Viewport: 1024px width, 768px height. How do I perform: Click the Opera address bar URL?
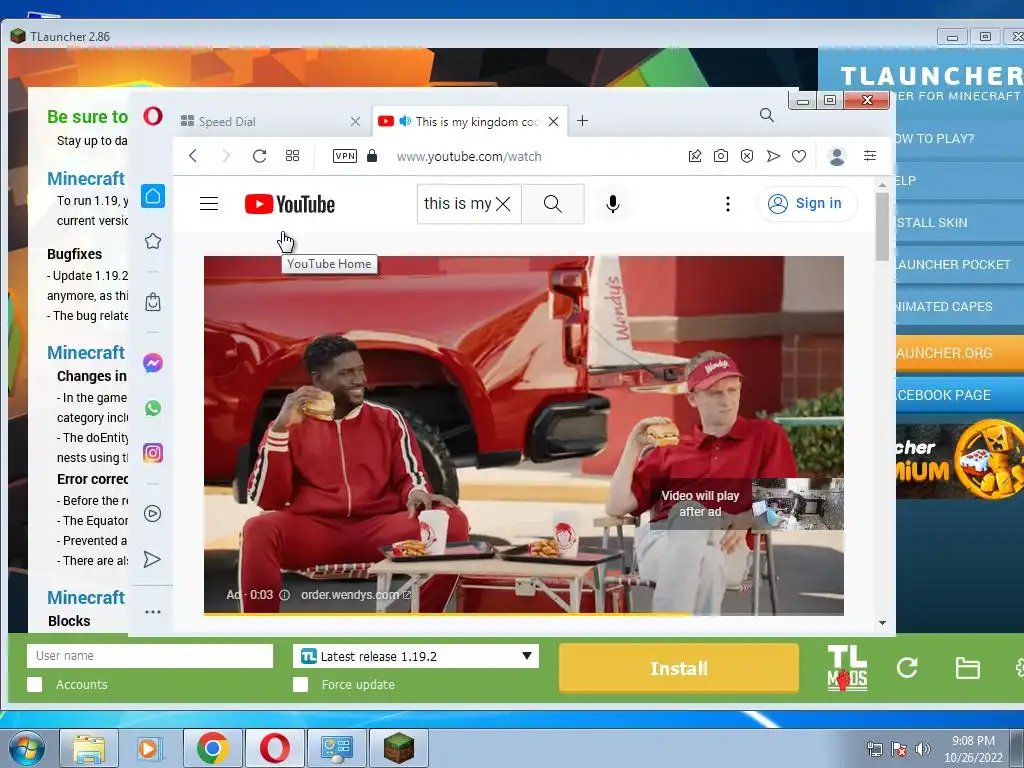[x=469, y=156]
